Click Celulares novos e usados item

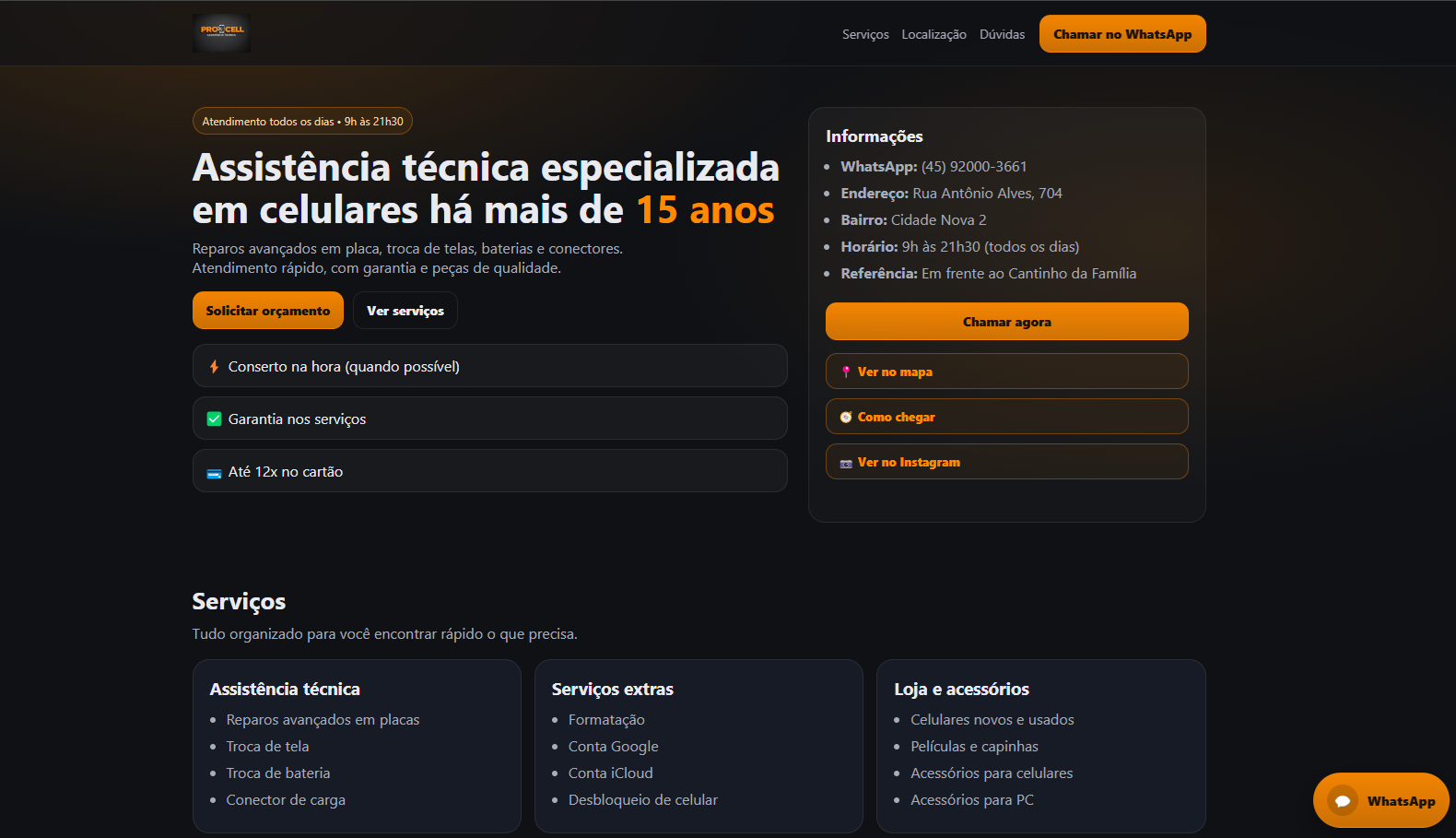[x=992, y=720]
